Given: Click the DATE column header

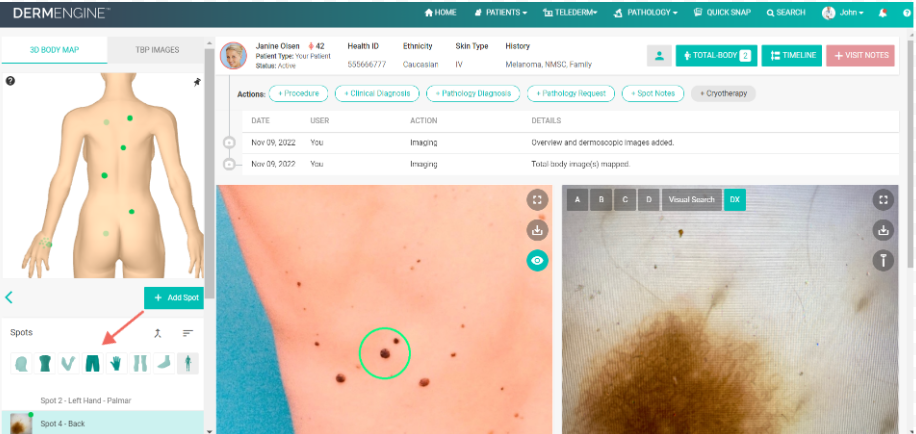Looking at the screenshot, I should 260,121.
